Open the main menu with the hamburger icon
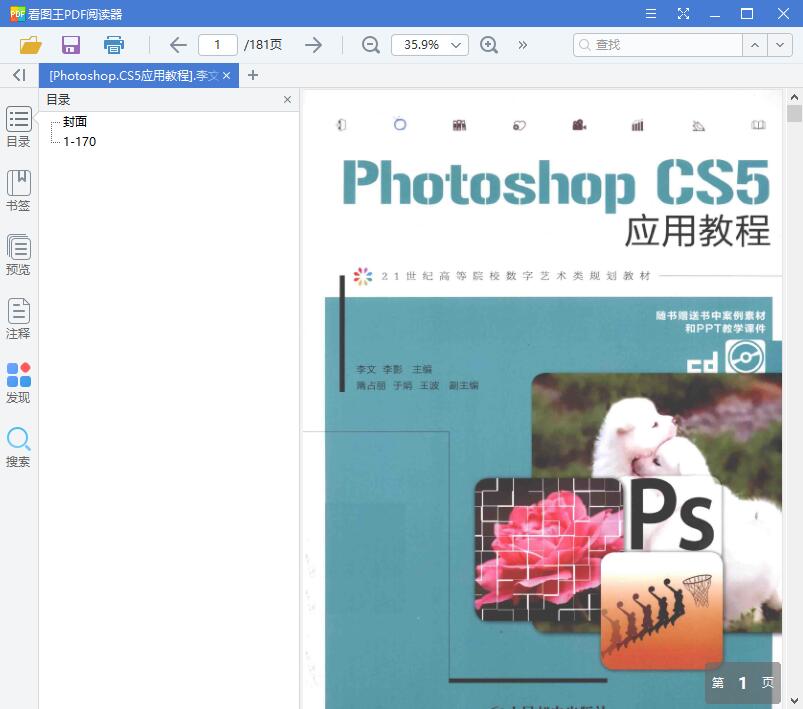 click(650, 14)
